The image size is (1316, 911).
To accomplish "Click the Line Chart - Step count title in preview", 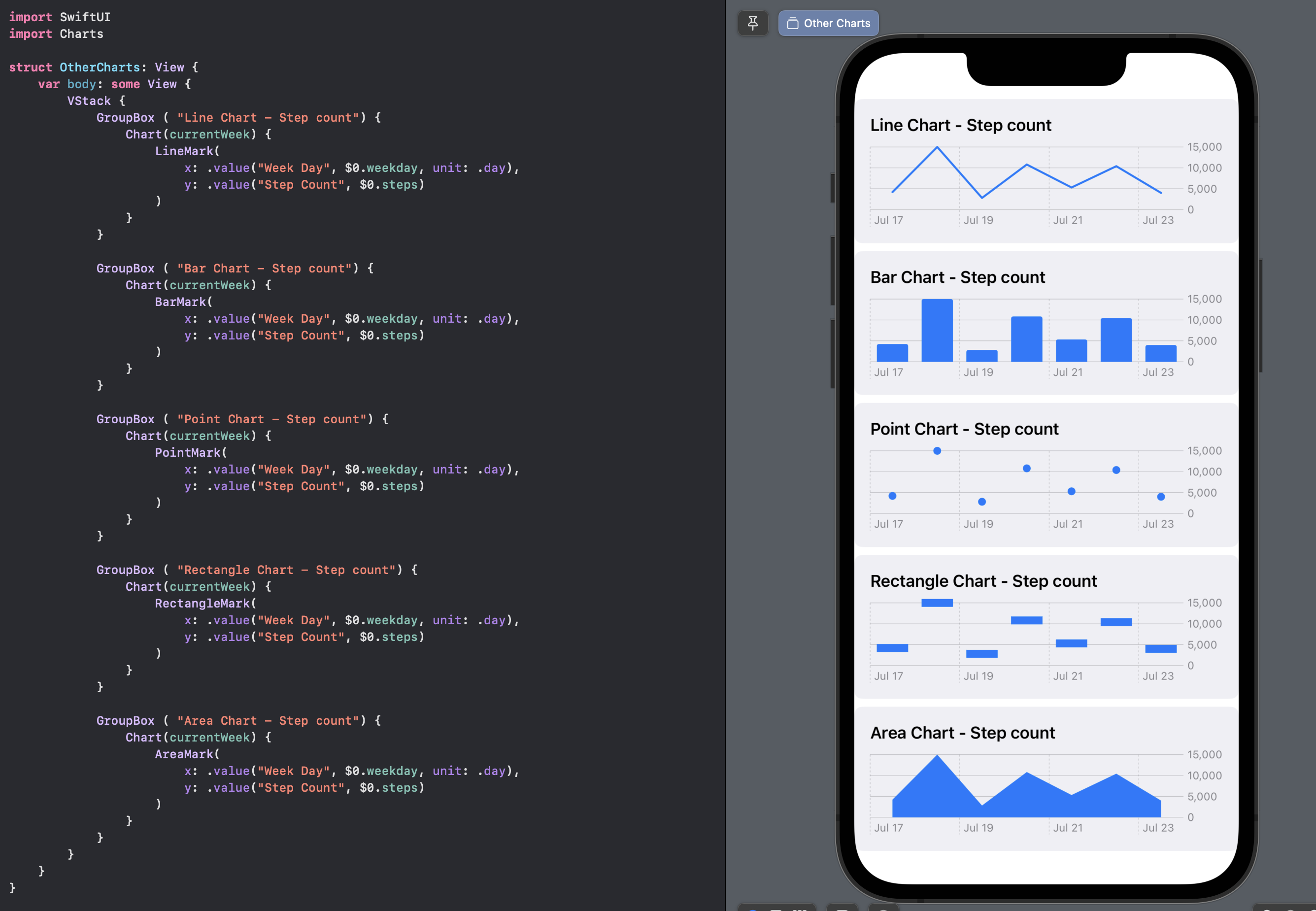I will click(960, 125).
